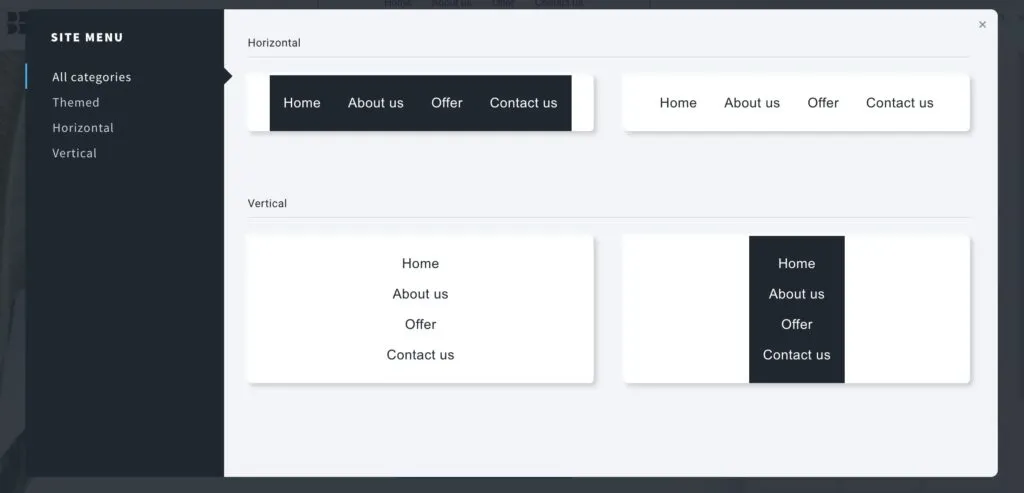The width and height of the screenshot is (1024, 493).
Task: Click Offer in dark horizontal menu
Action: click(x=447, y=103)
